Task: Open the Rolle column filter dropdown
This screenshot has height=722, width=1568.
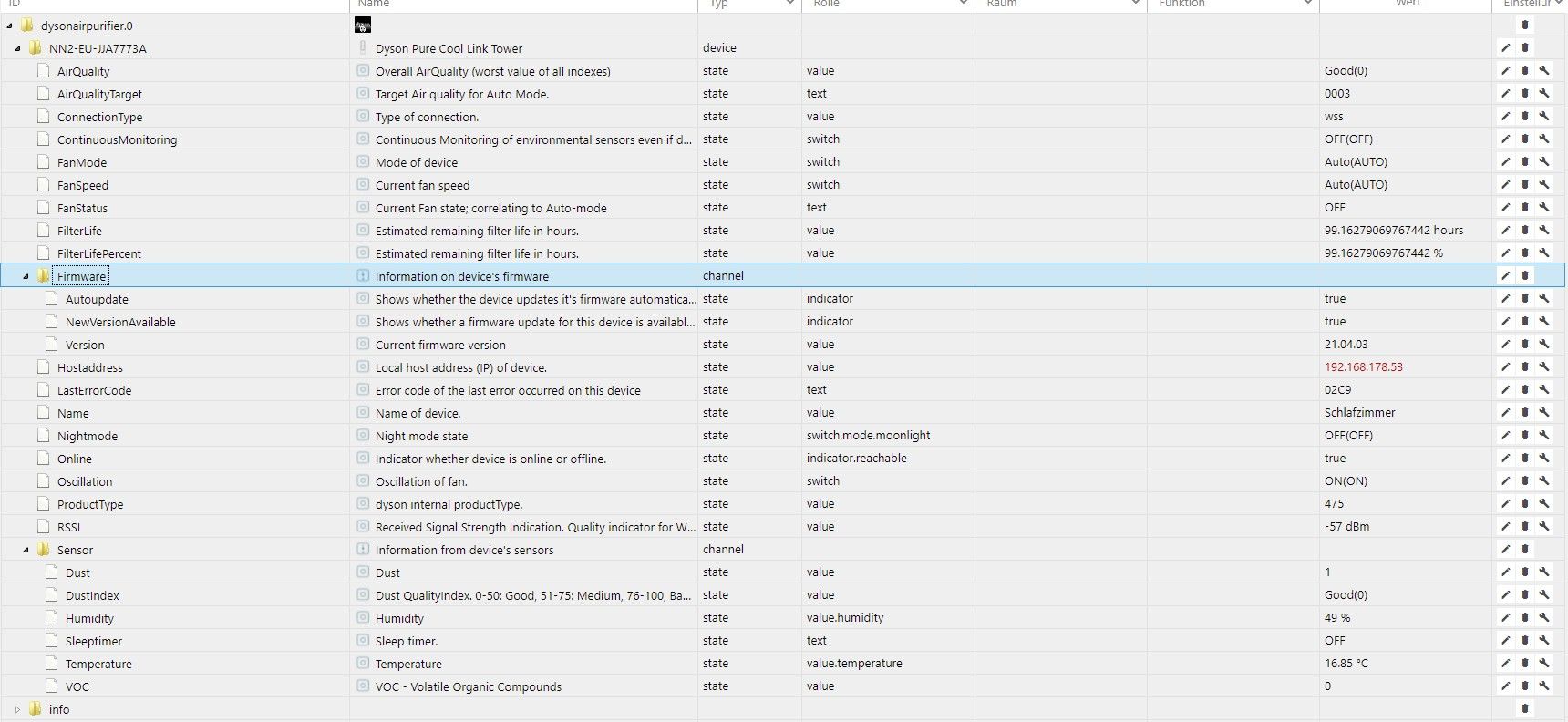Action: pos(963,4)
